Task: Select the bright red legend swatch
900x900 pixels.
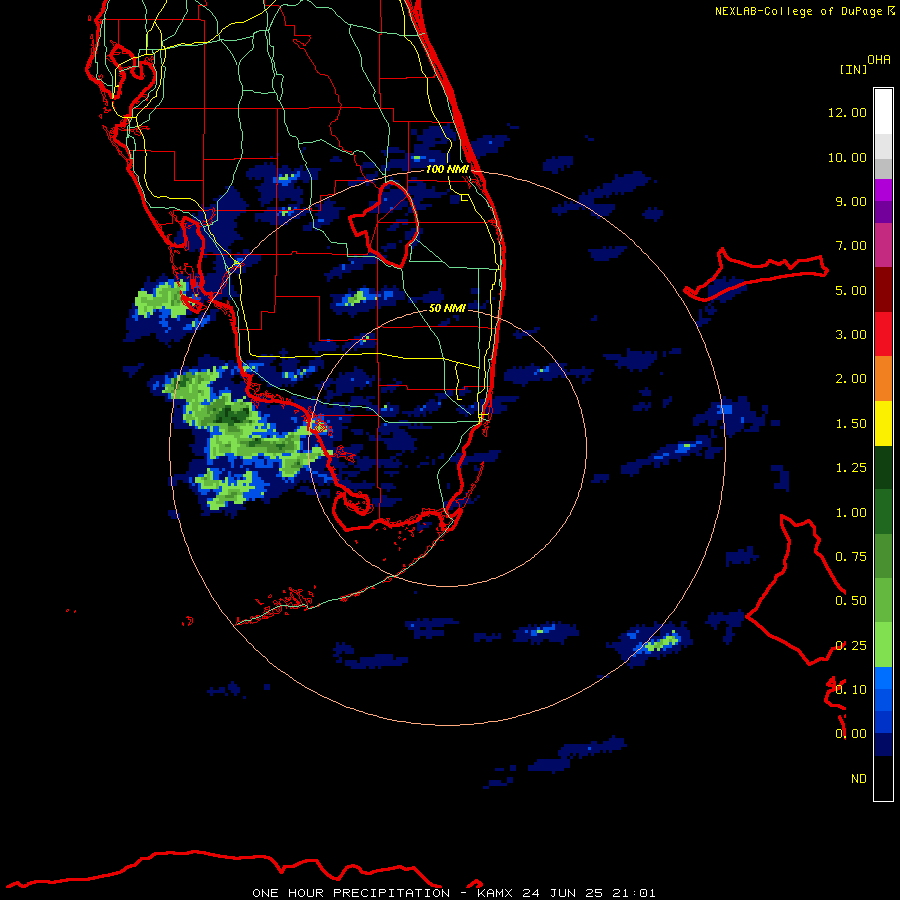Action: pyautogui.click(x=883, y=334)
